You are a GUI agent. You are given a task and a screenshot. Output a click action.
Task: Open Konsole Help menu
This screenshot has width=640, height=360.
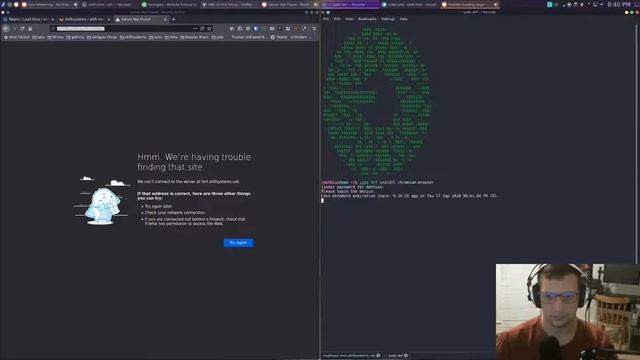click(403, 19)
